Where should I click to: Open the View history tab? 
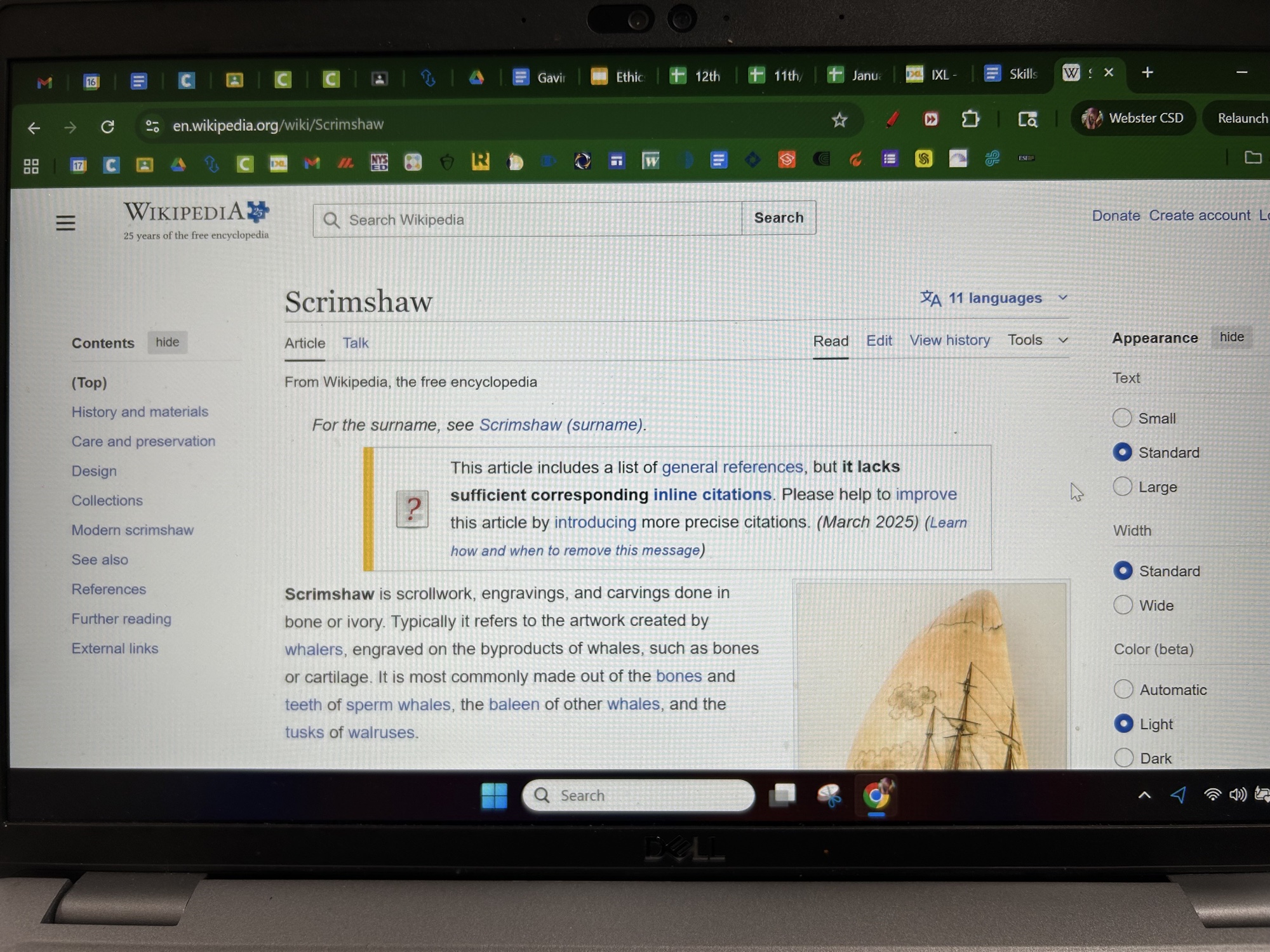(949, 340)
